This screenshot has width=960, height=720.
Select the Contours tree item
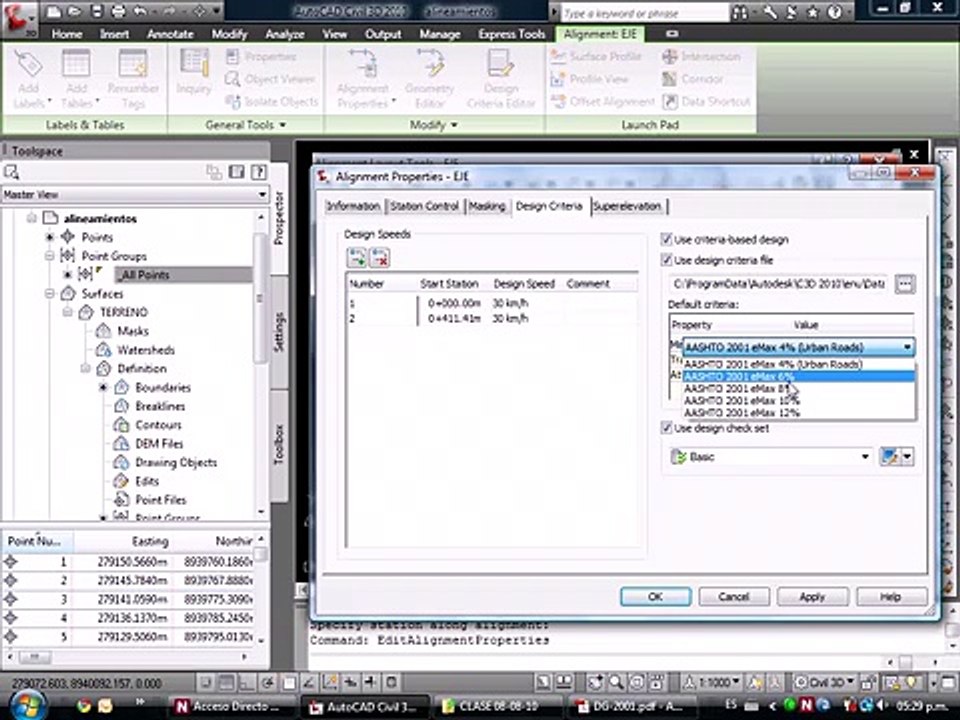point(158,425)
